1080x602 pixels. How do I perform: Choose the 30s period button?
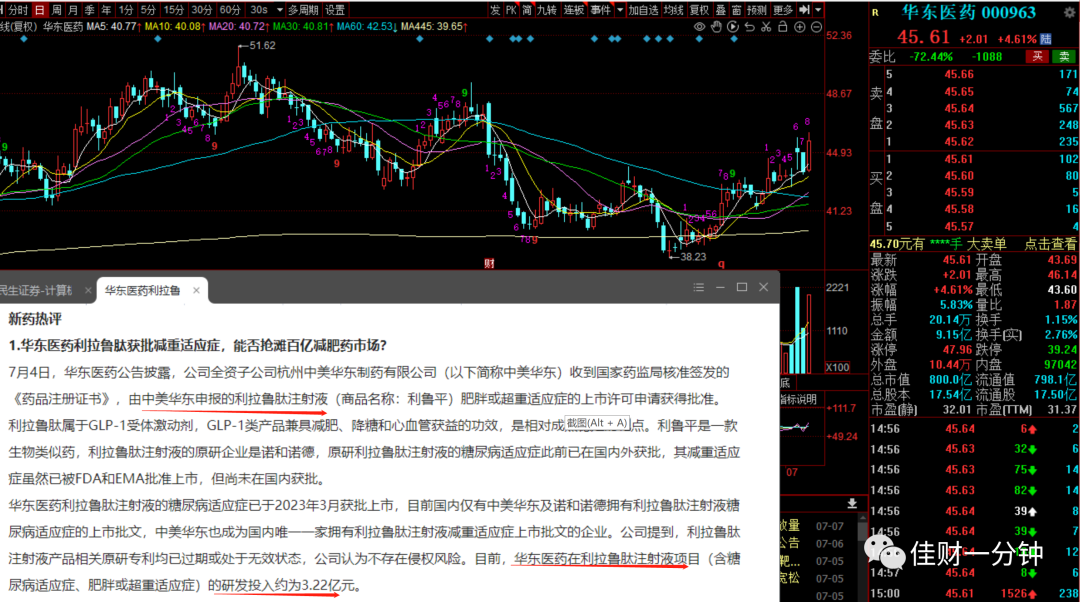(259, 10)
